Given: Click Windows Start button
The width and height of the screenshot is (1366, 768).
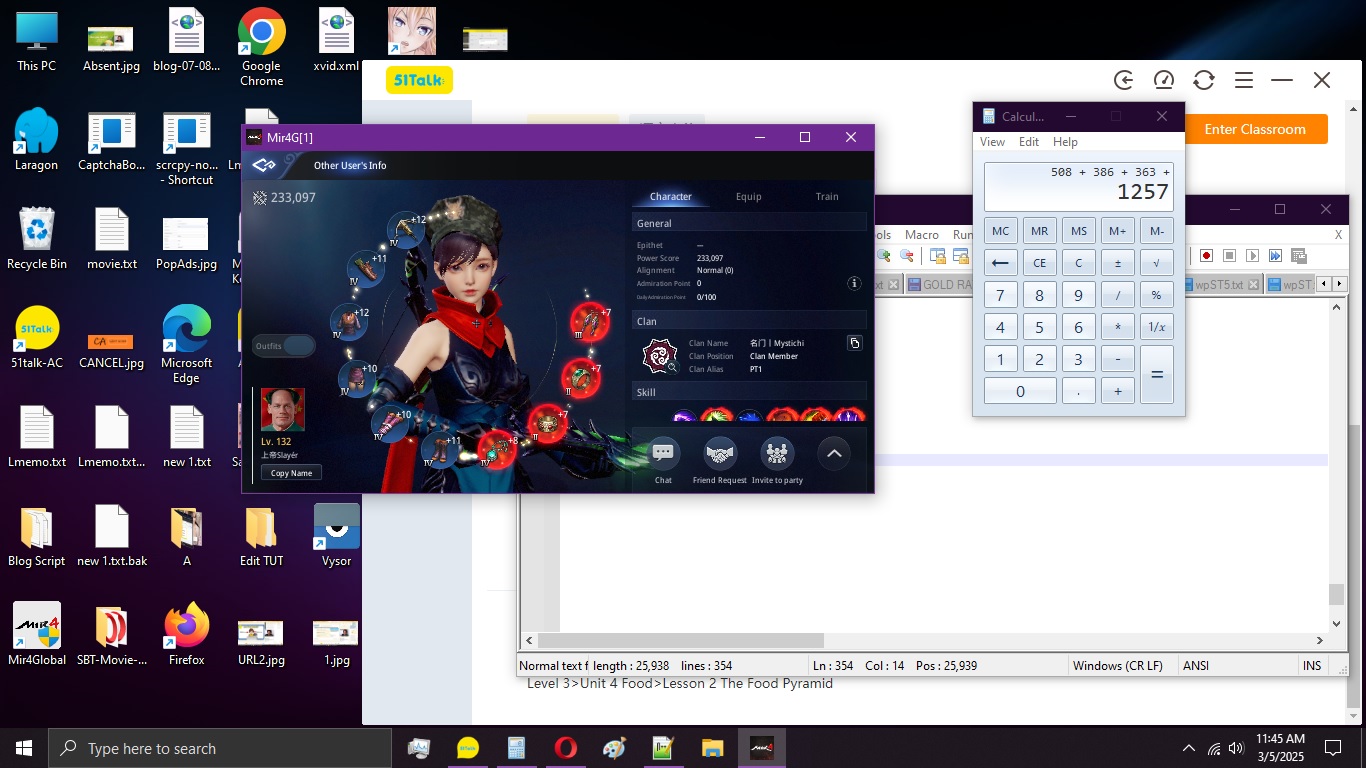Looking at the screenshot, I should (23, 748).
